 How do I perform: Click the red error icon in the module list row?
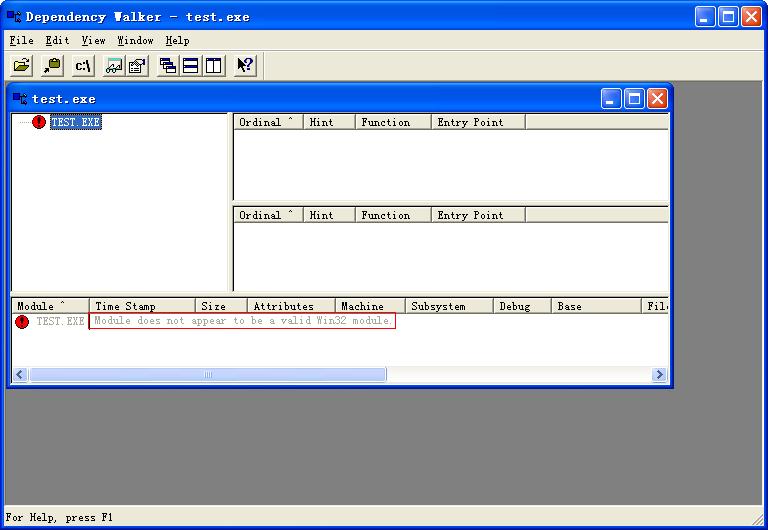point(22,322)
